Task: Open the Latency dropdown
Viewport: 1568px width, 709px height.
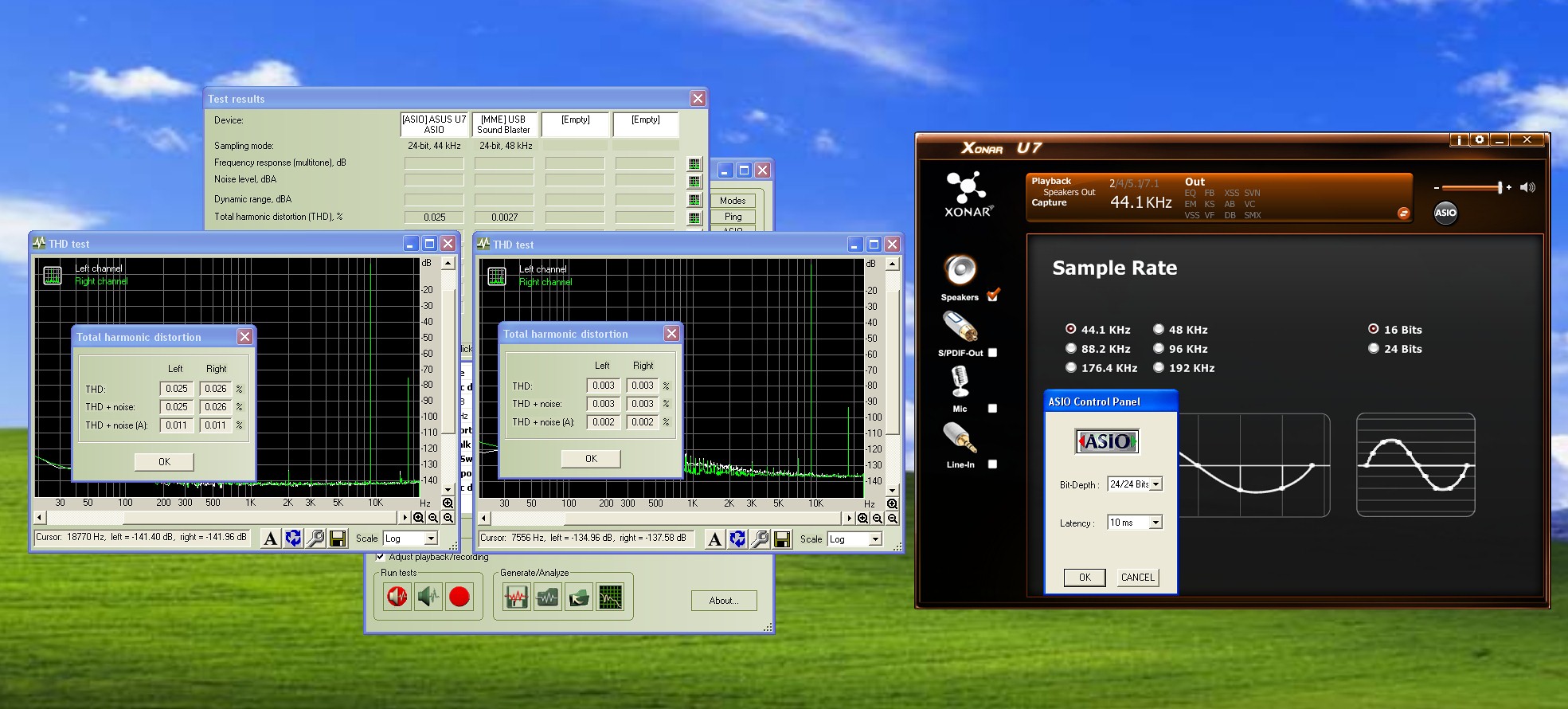Action: click(x=1155, y=523)
